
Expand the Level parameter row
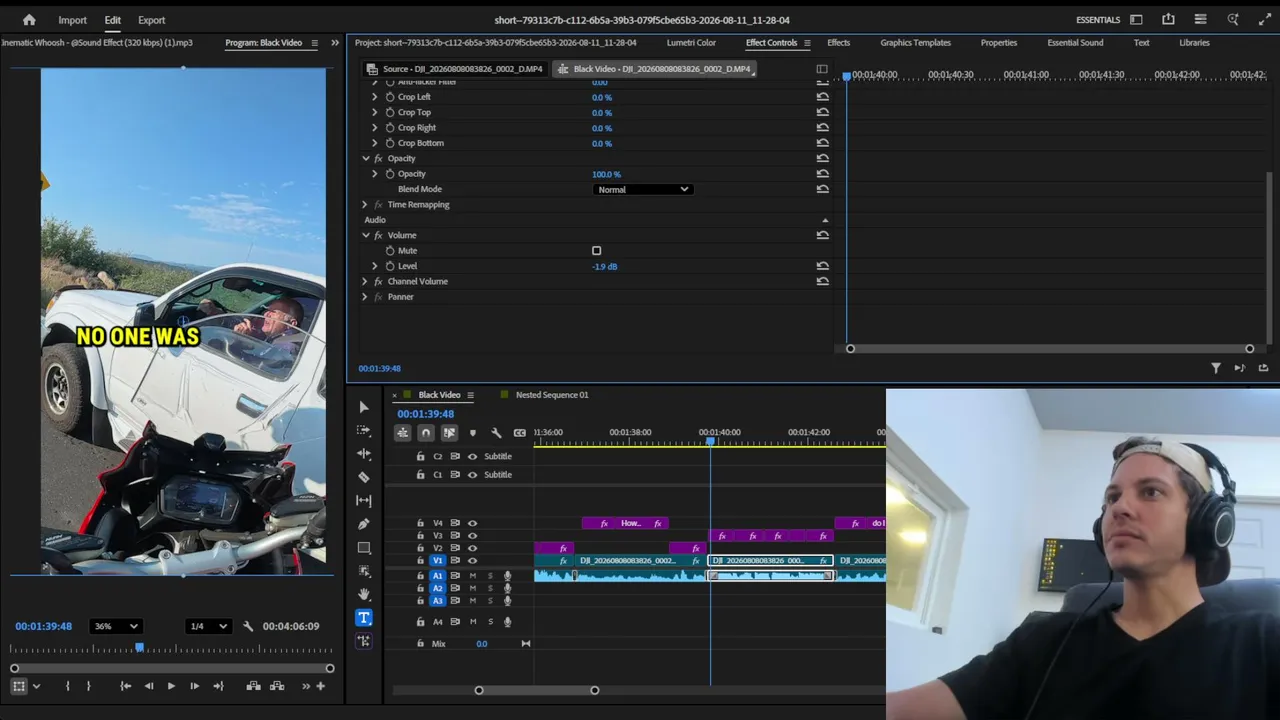(x=375, y=266)
